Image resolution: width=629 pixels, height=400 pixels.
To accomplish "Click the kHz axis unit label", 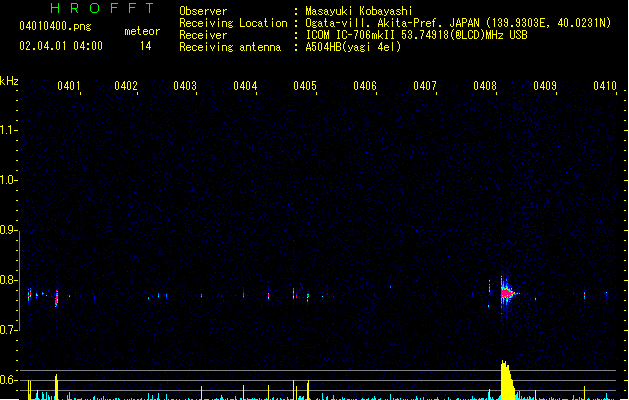I will click(x=9, y=81).
